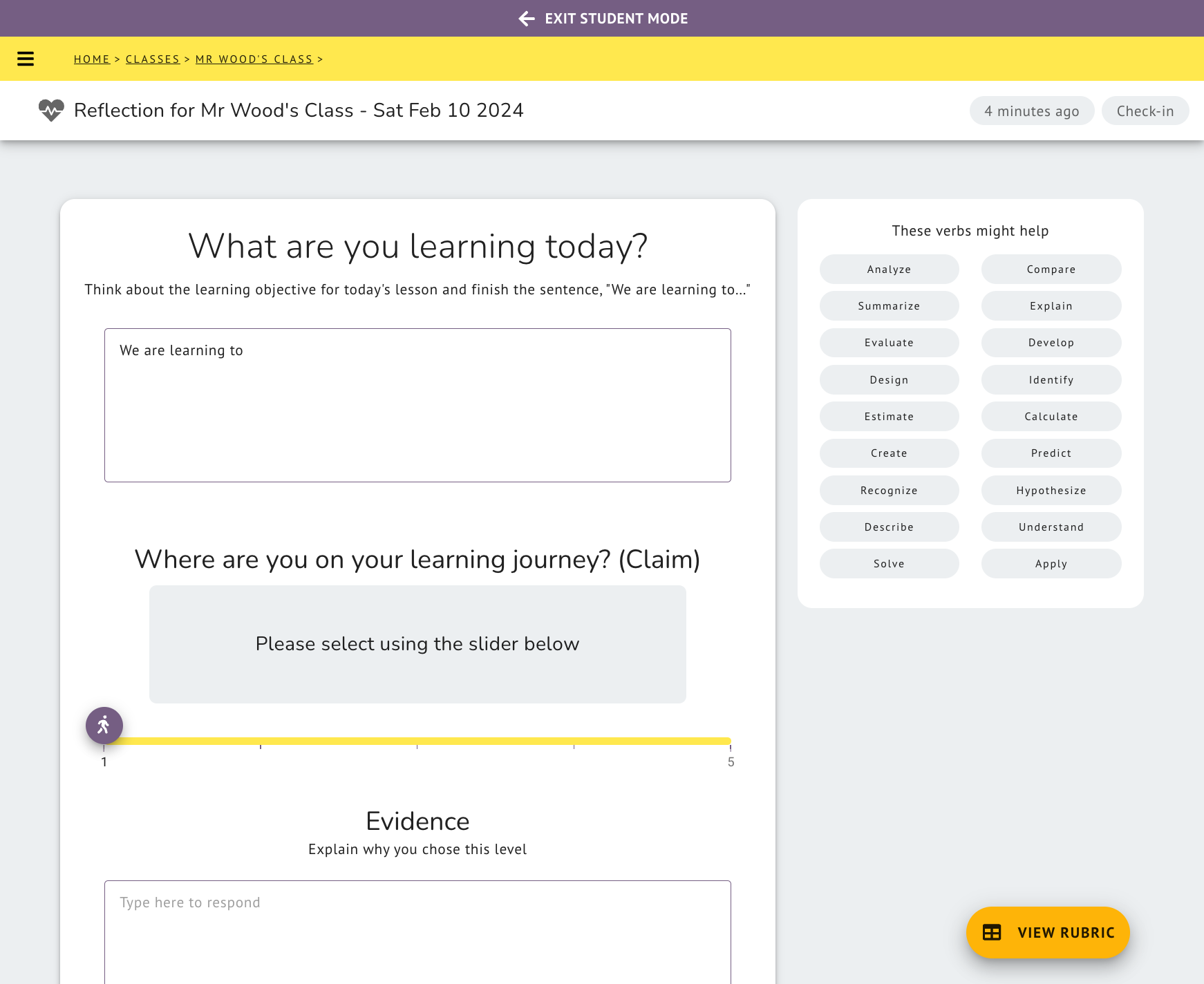Select the Explain verb chip

(1051, 306)
